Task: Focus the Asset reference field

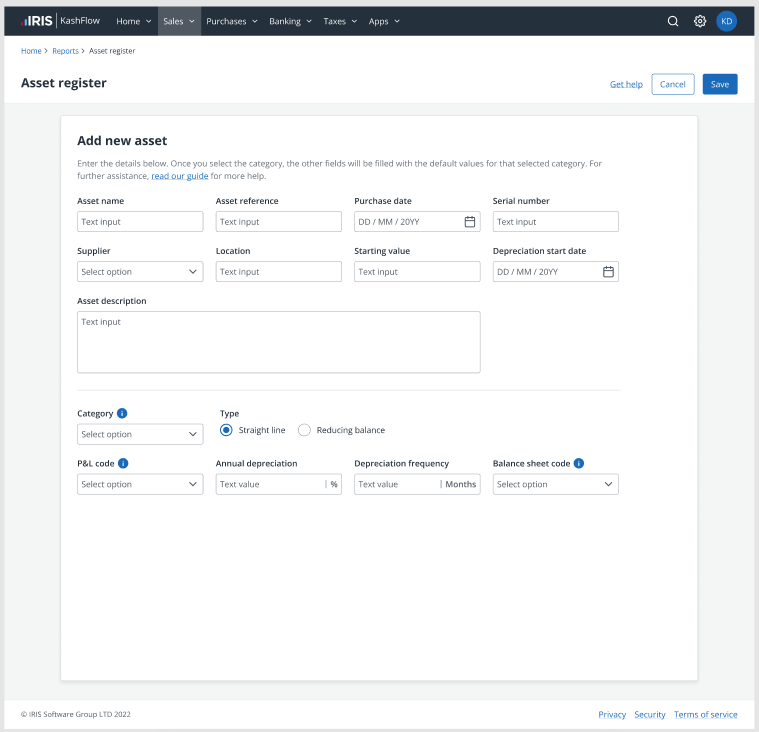Action: pos(278,222)
